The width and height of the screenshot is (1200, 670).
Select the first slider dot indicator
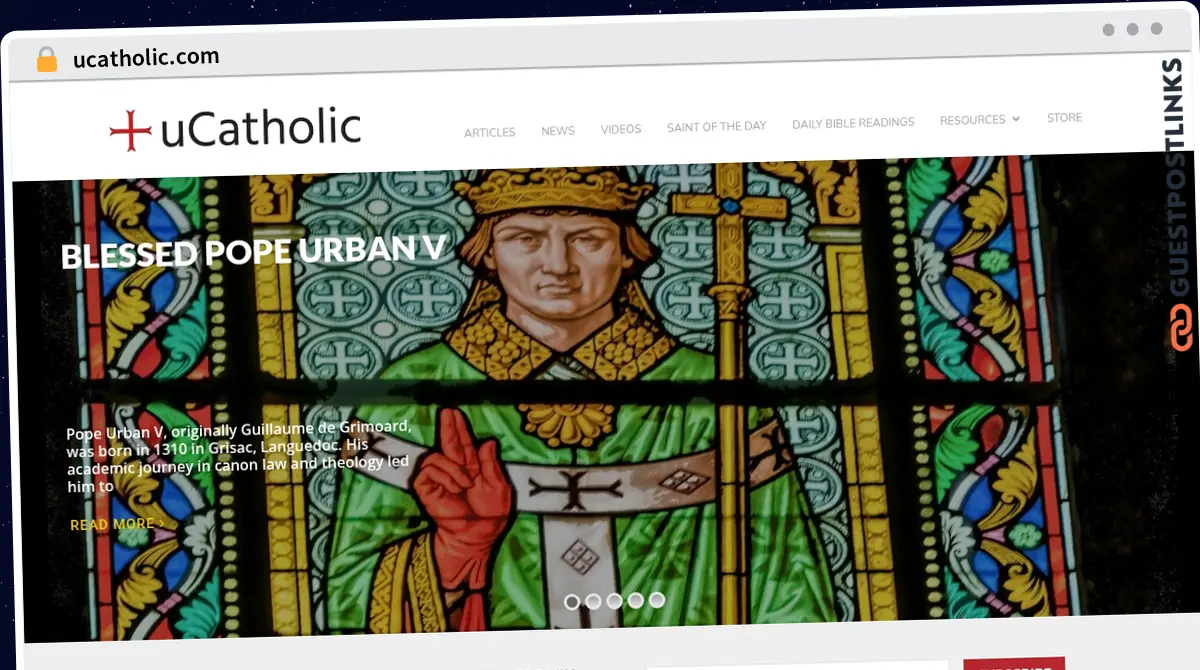coord(572,602)
